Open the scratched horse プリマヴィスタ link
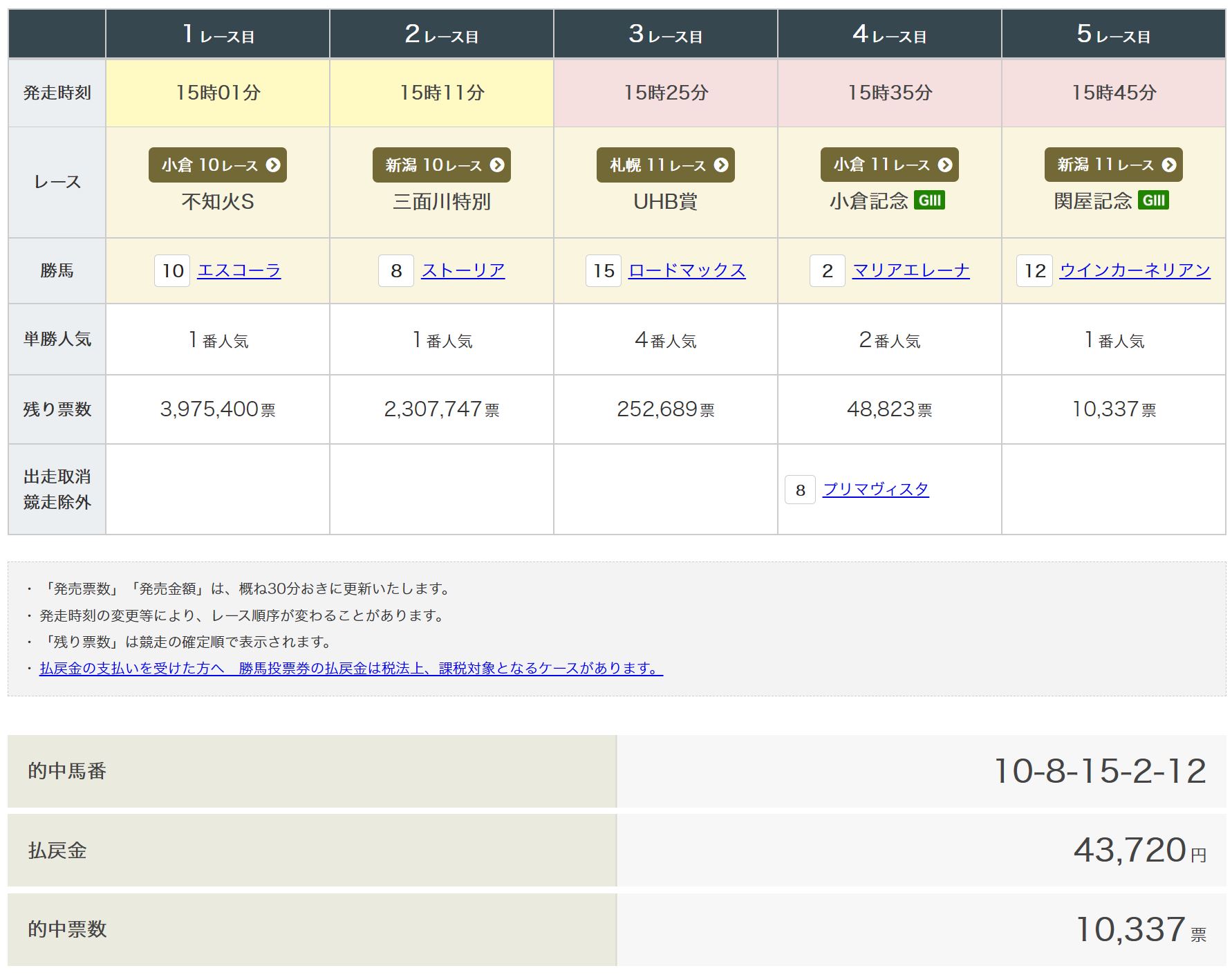This screenshot has width=1232, height=975. click(x=875, y=490)
